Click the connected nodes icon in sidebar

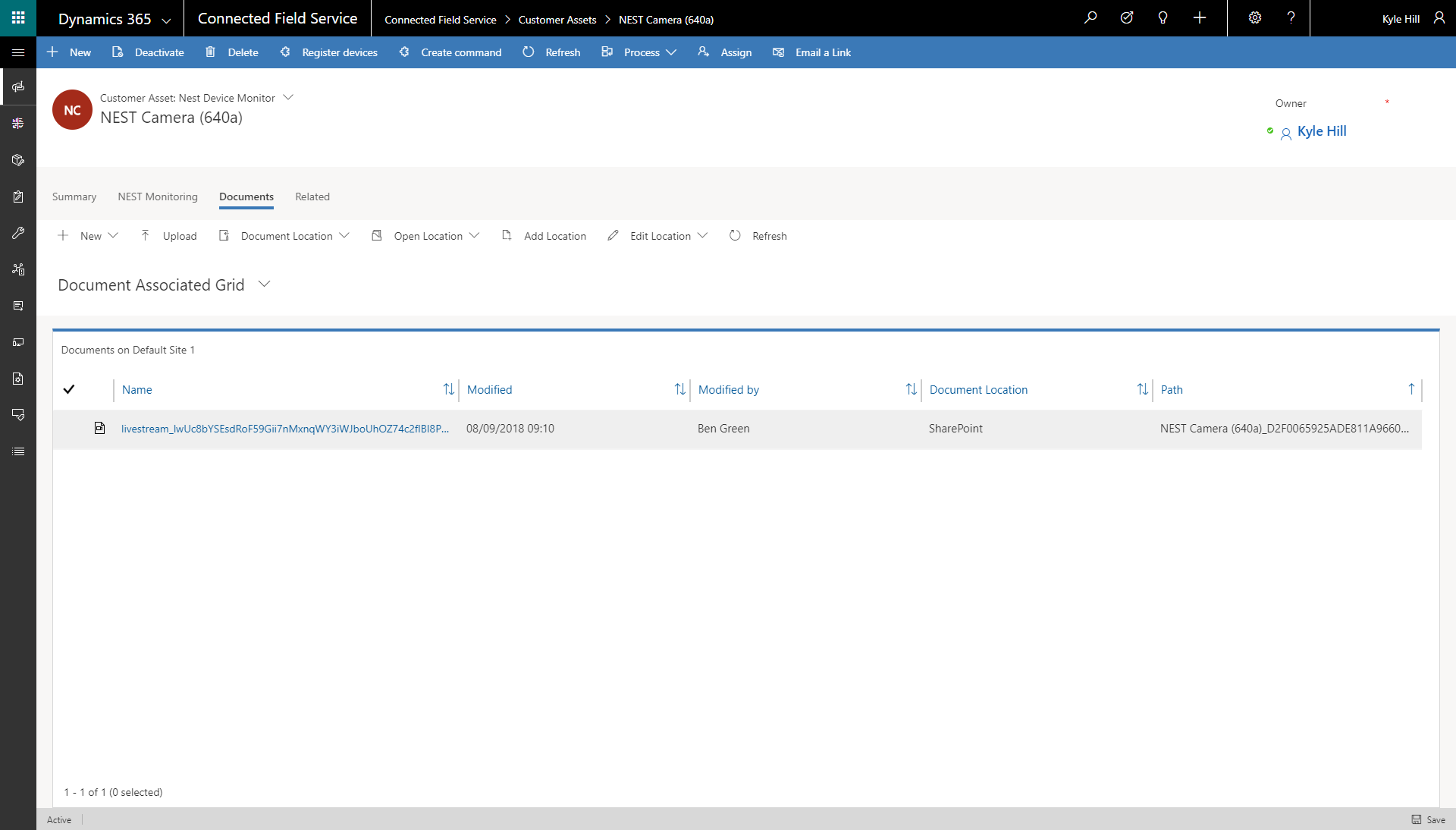18,269
